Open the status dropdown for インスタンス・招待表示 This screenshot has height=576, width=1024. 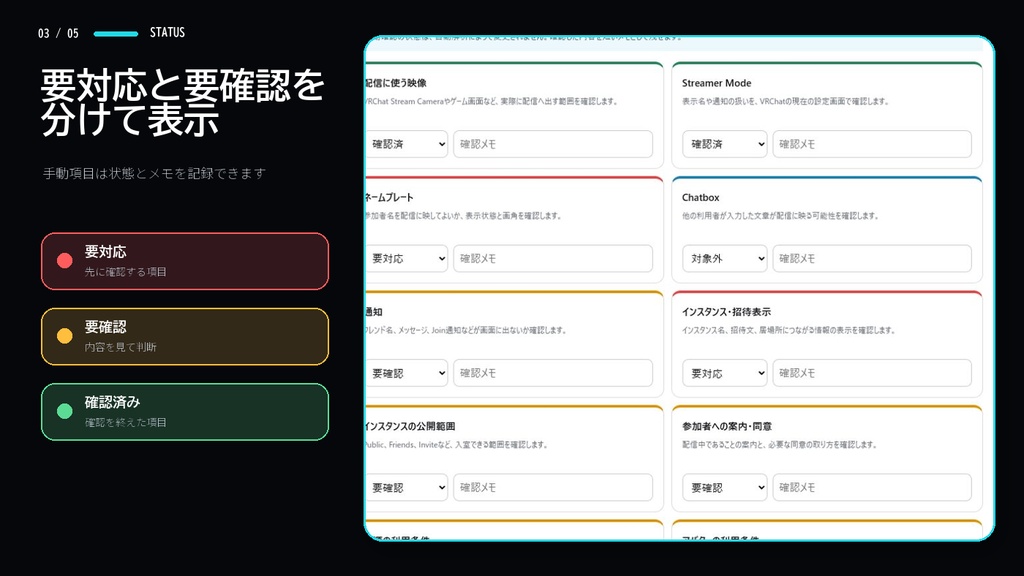[x=725, y=373]
